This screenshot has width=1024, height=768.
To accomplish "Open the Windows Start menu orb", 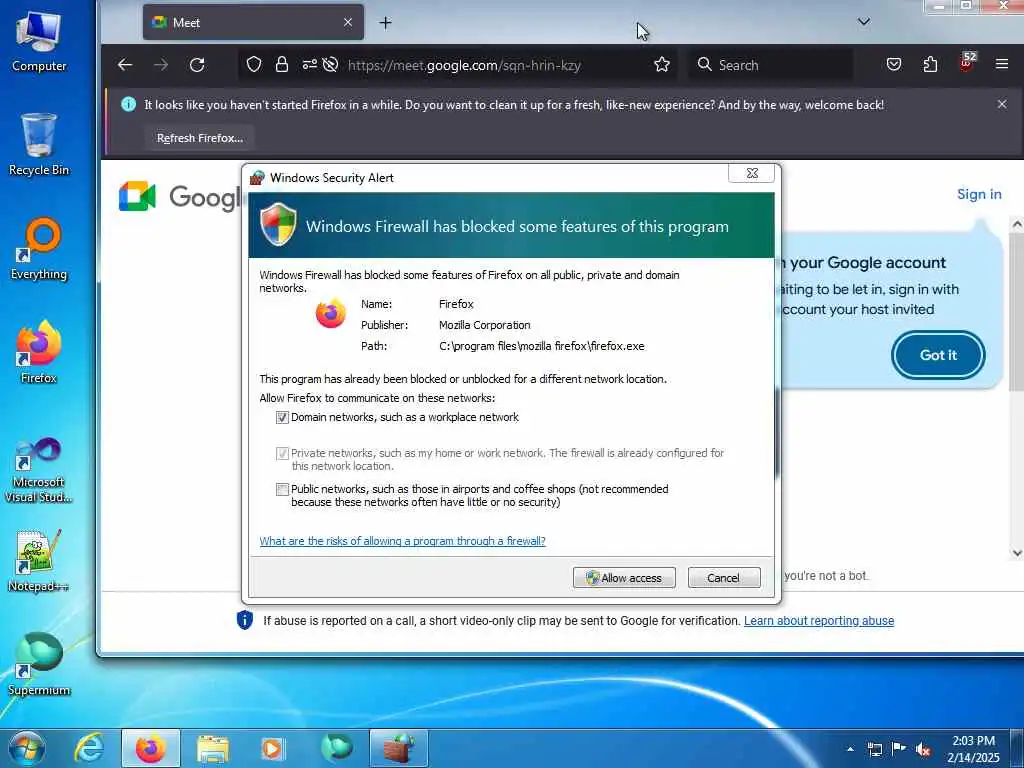I will (26, 748).
